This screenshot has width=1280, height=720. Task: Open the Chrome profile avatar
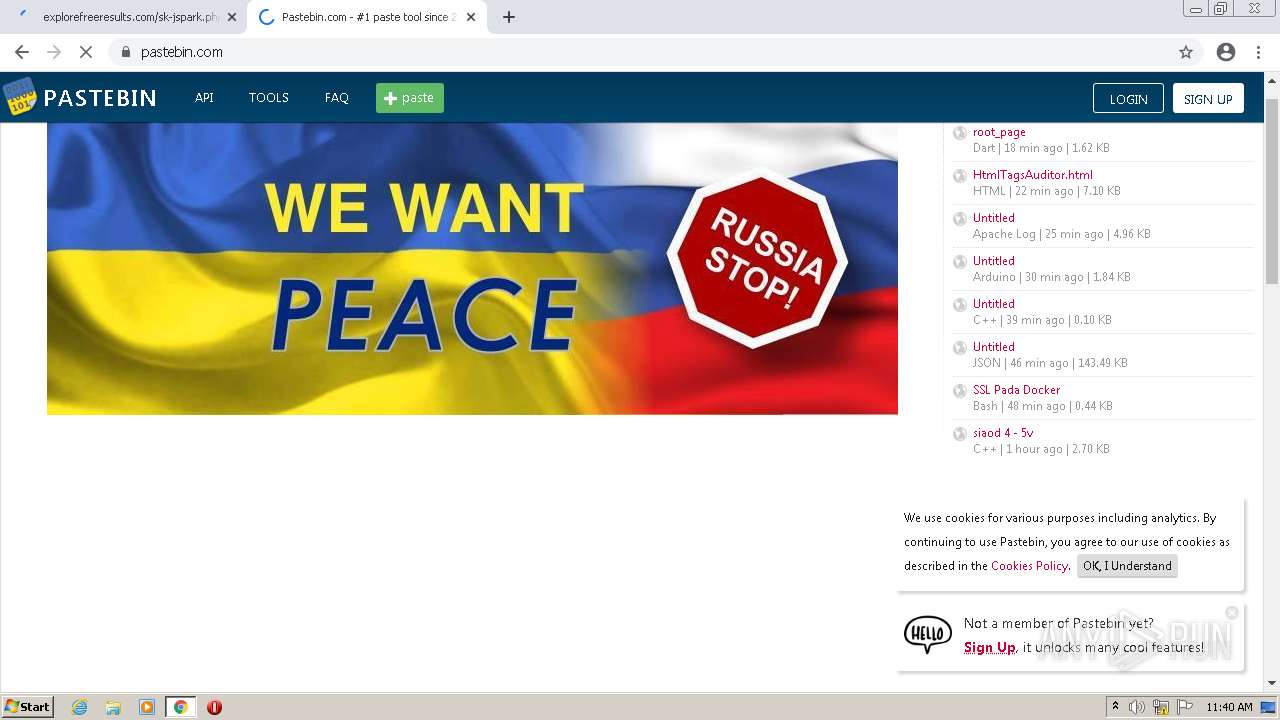tap(1226, 52)
